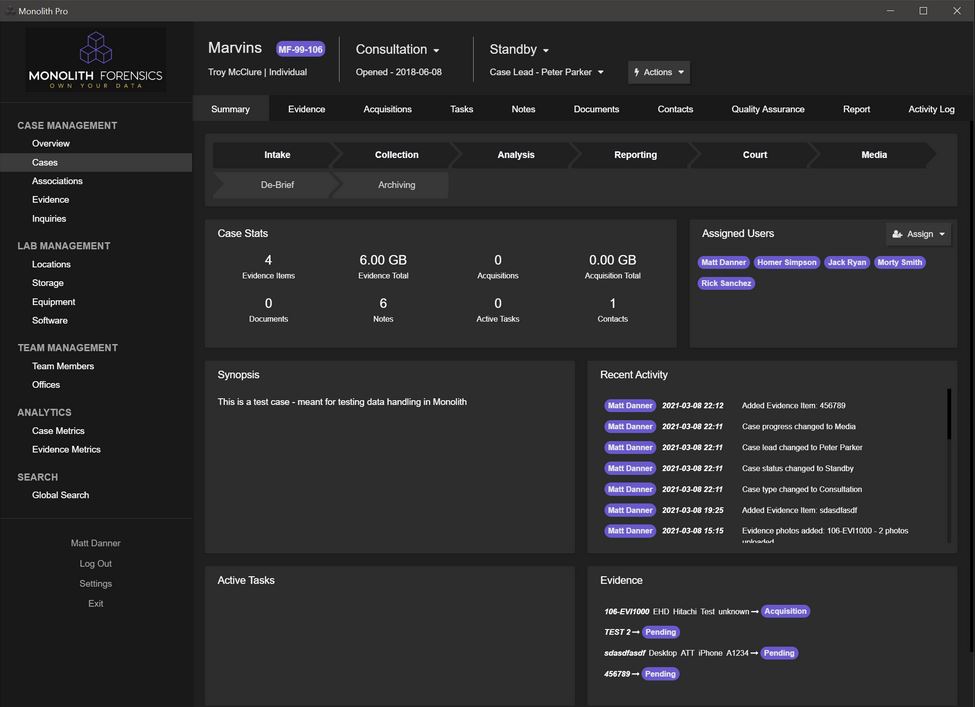
Task: Click the Log Out link
Action: coord(96,564)
